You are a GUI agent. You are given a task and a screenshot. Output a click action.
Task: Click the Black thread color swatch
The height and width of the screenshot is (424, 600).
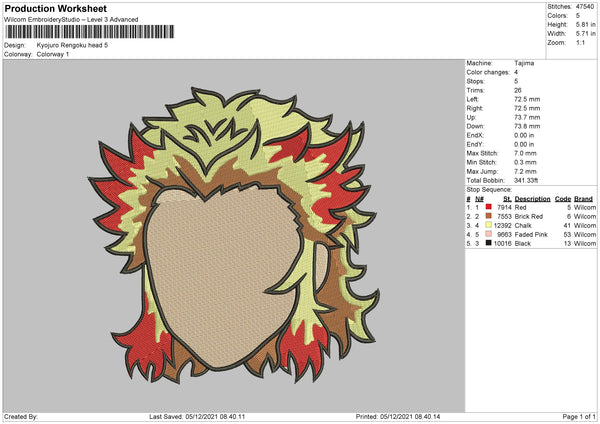click(489, 243)
